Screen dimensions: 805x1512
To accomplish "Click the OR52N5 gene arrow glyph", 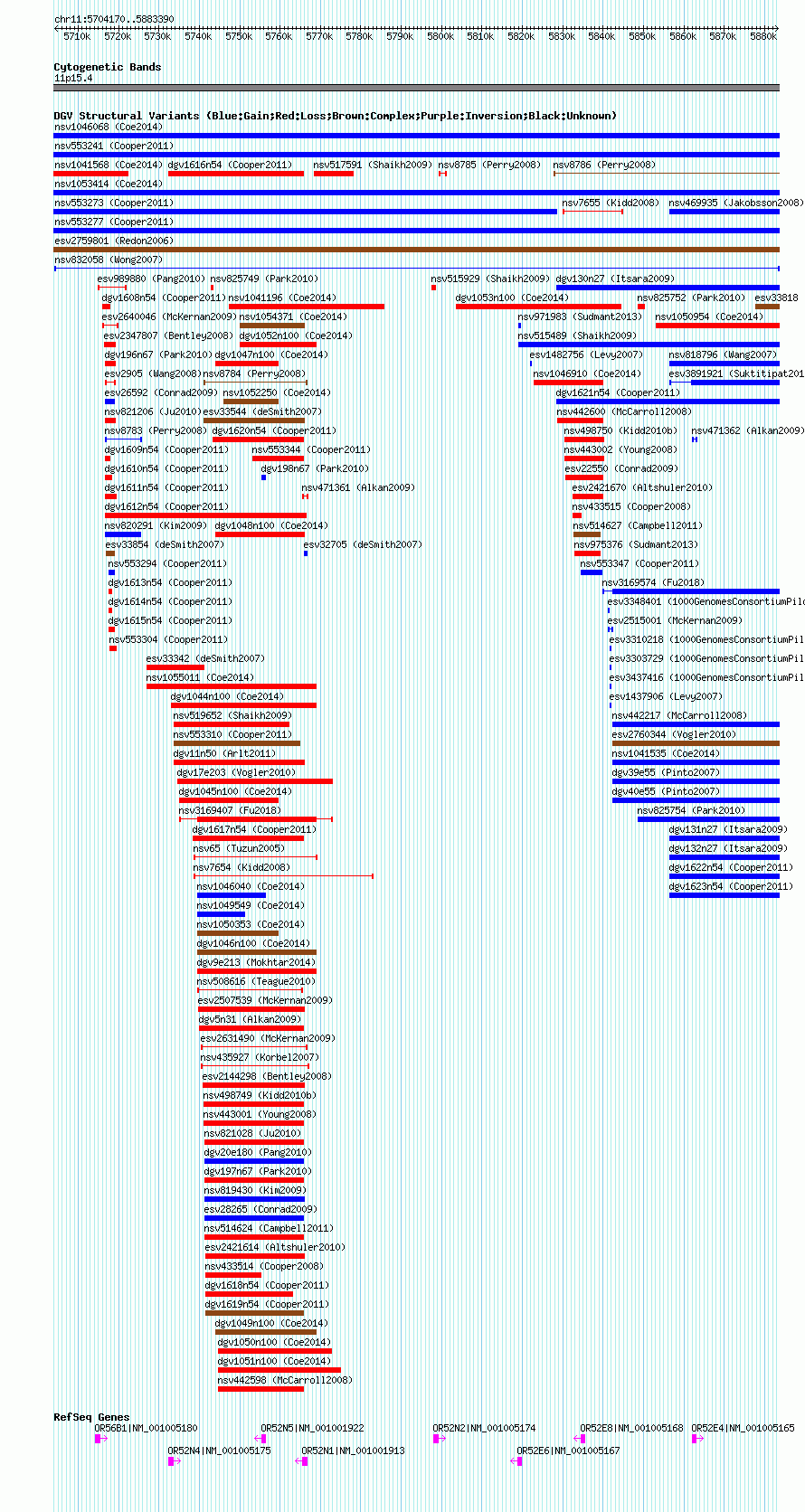I will coord(260,1438).
